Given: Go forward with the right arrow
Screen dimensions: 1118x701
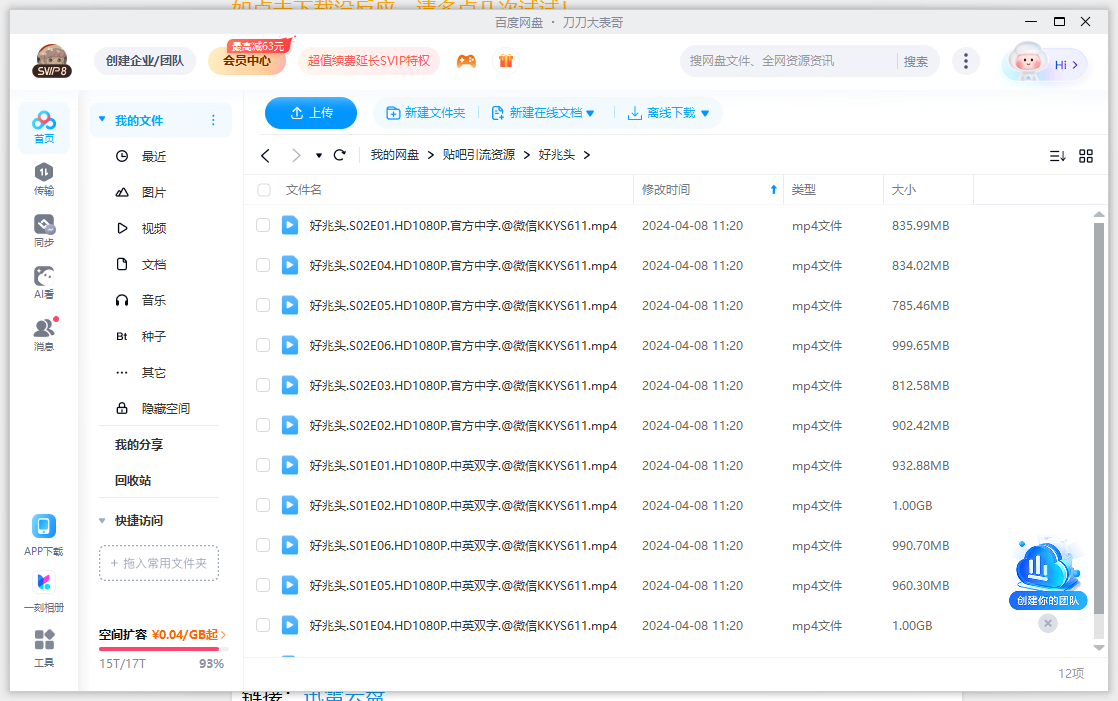Looking at the screenshot, I should [296, 155].
